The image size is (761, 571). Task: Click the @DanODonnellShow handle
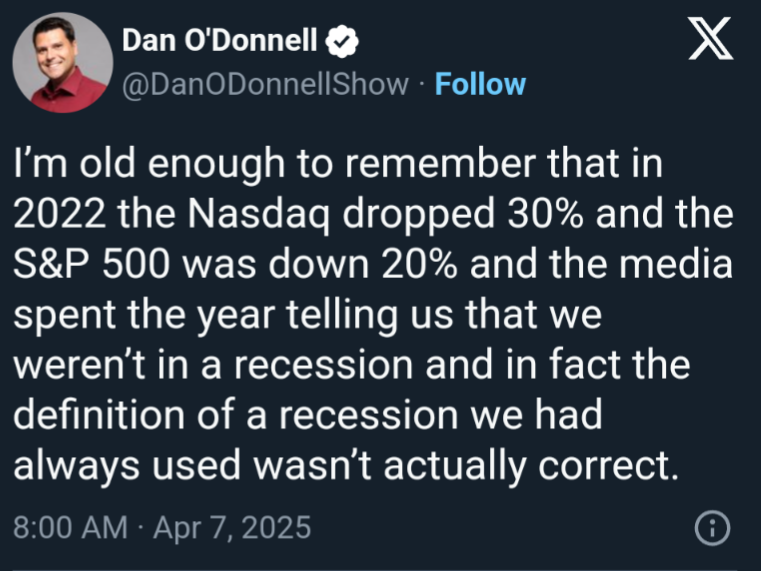265,84
